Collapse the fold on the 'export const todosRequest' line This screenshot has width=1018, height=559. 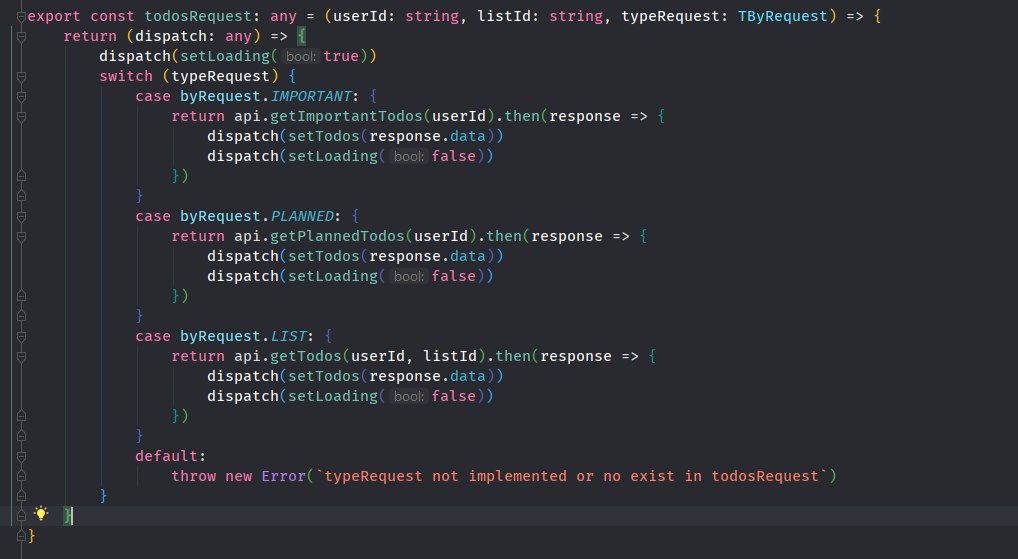coord(21,16)
